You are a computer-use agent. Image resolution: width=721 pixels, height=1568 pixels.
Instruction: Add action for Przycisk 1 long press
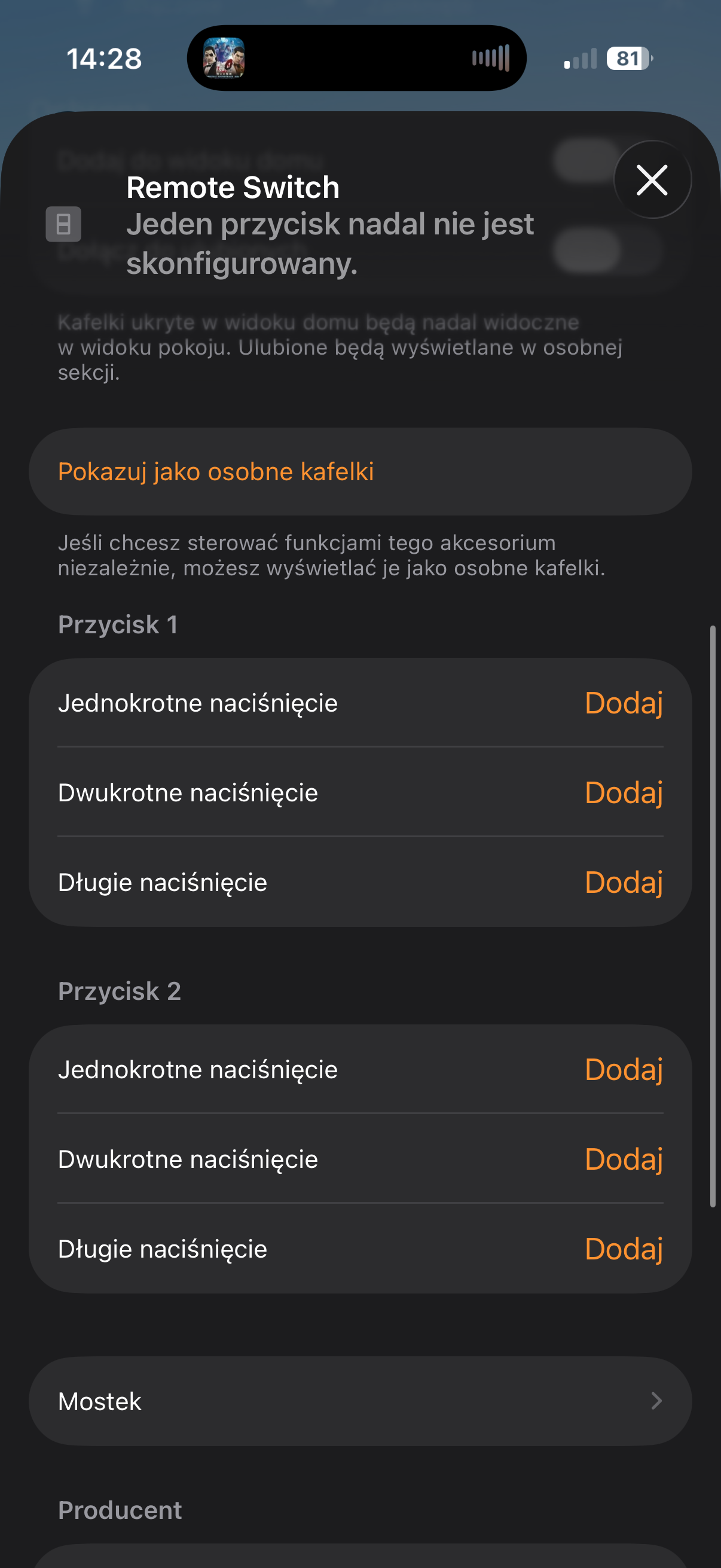click(x=623, y=882)
